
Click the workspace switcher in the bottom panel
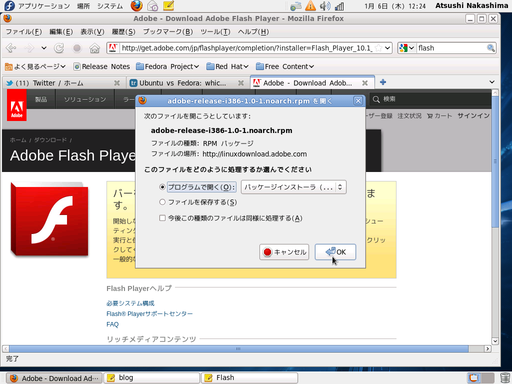[481, 378]
